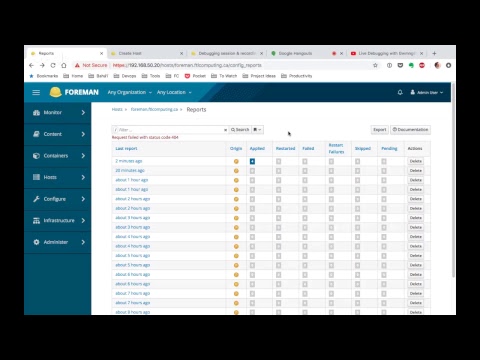Click the Restarted box in 2 minutes ago row
Viewport: 480px width, 360px height.
coord(279,161)
